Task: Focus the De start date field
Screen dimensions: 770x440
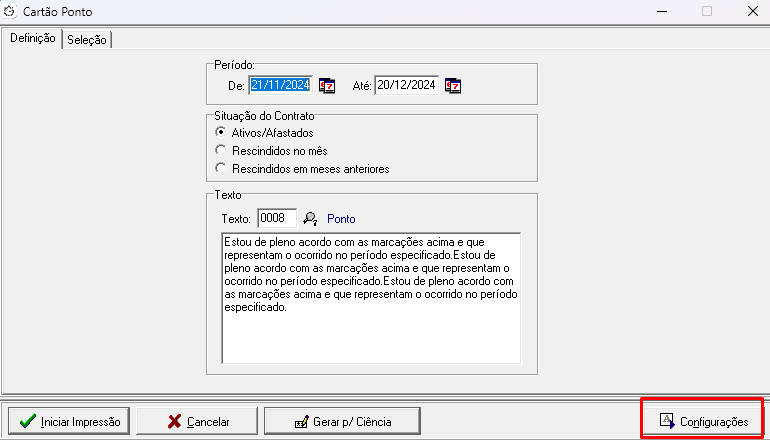Action: tap(281, 86)
